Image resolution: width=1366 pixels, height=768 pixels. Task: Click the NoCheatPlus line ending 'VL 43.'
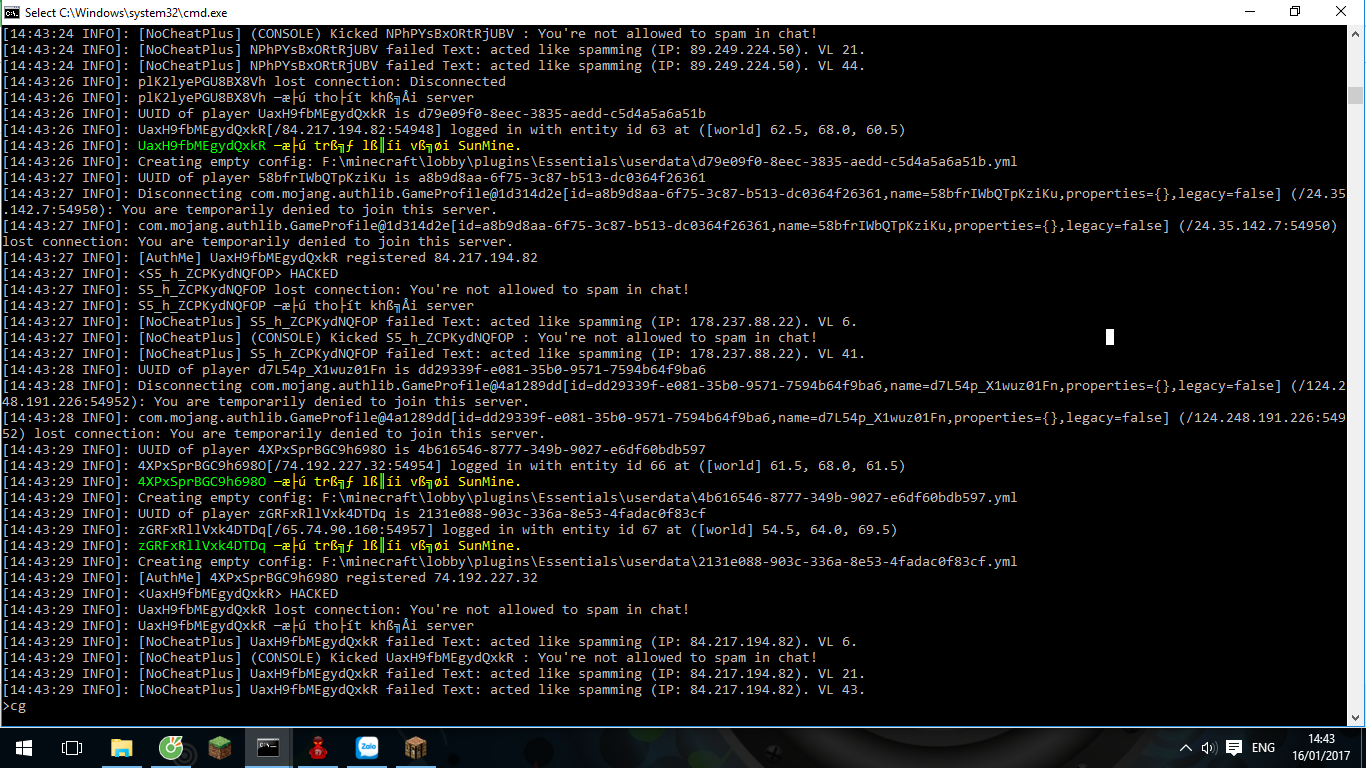pyautogui.click(x=434, y=690)
